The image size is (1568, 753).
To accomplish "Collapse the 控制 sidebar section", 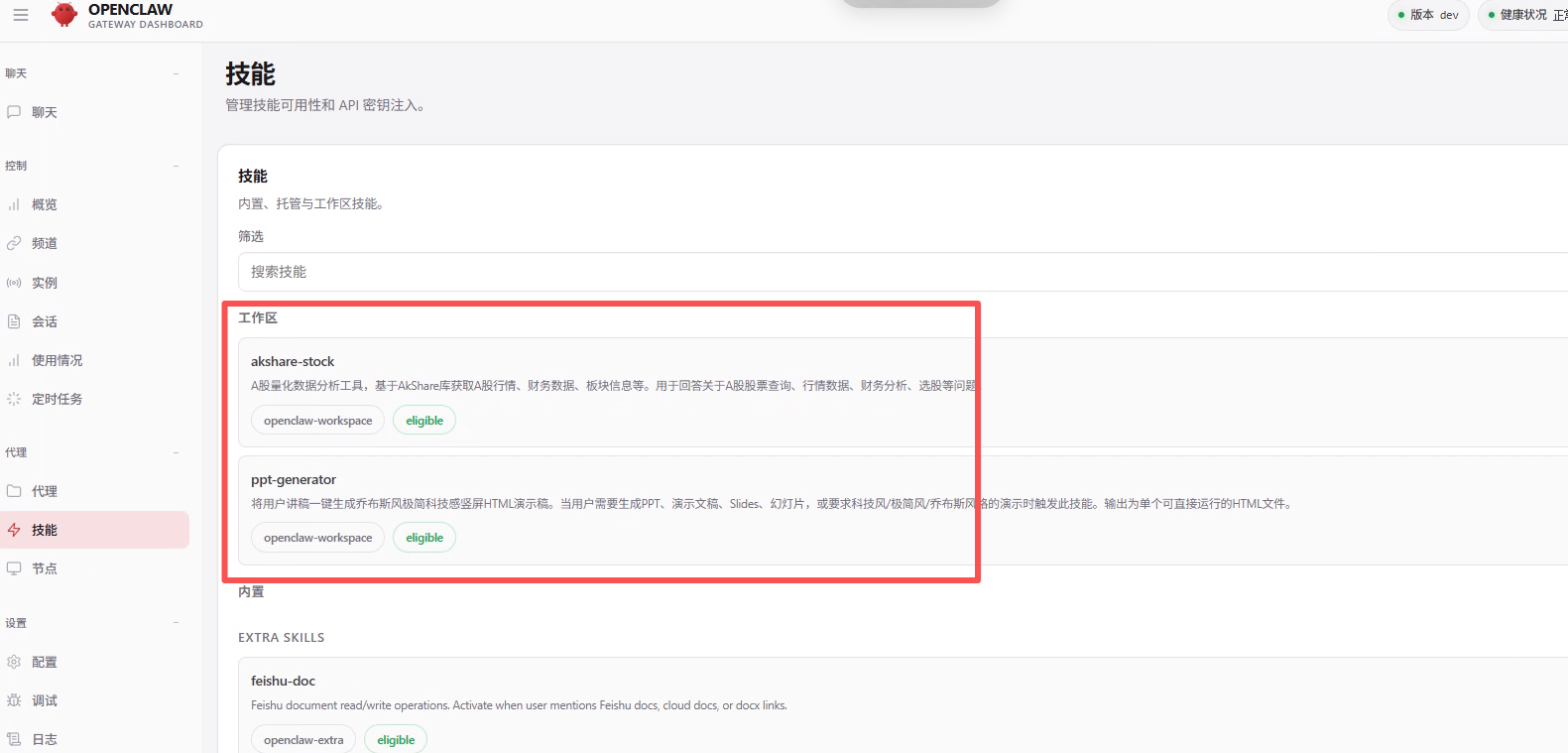I will [177, 166].
